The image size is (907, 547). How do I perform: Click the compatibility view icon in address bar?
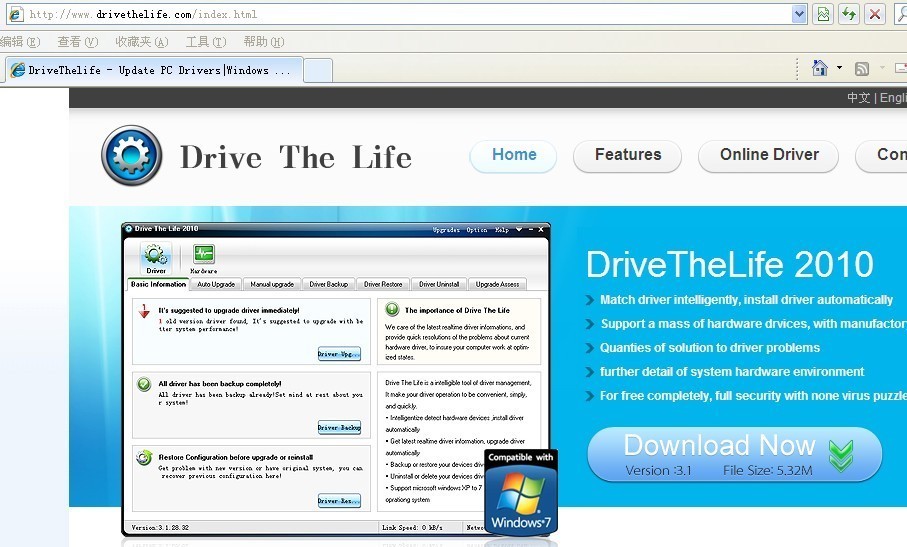(823, 14)
